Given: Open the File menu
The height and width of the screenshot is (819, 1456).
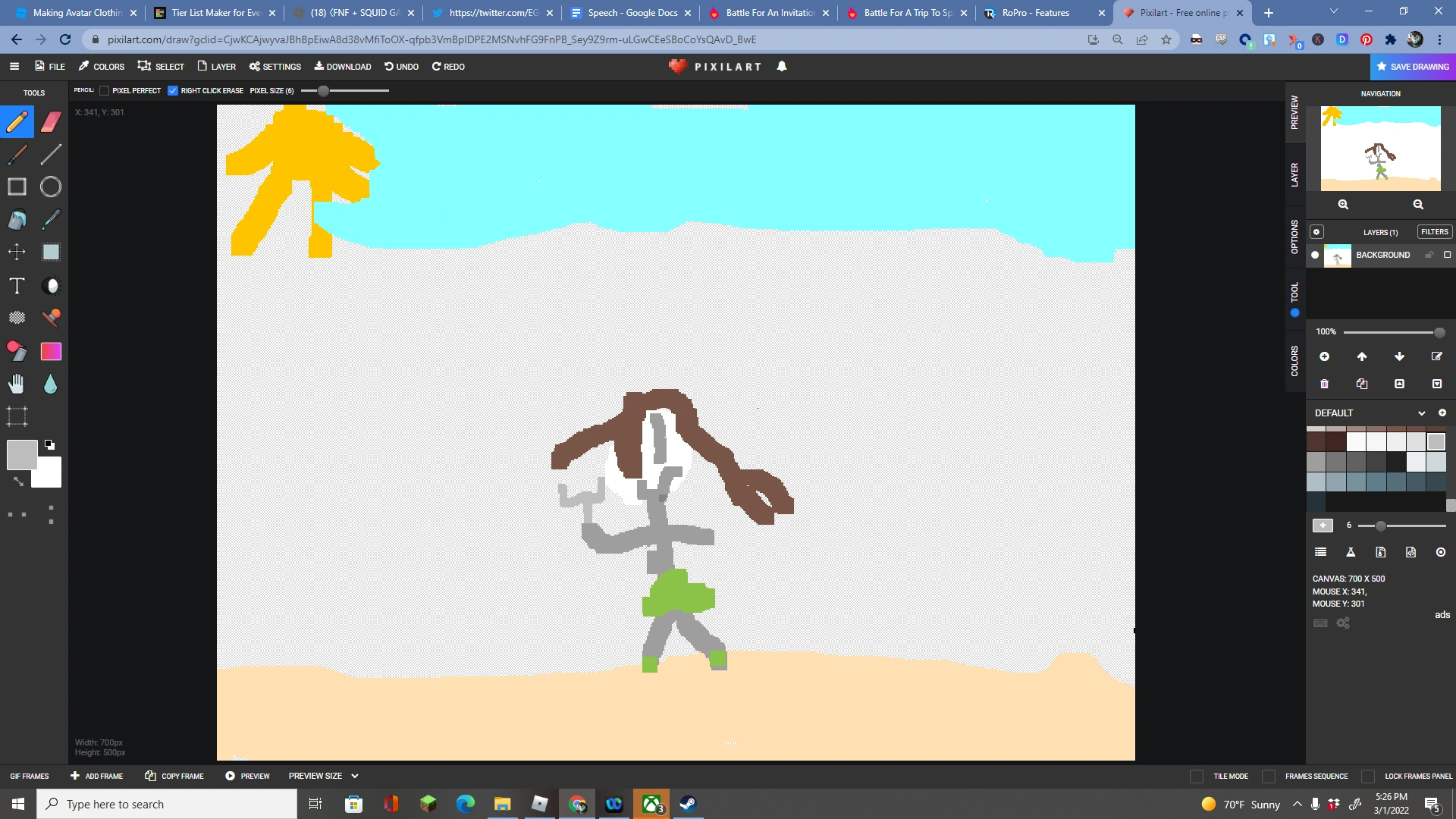Looking at the screenshot, I should pos(50,67).
